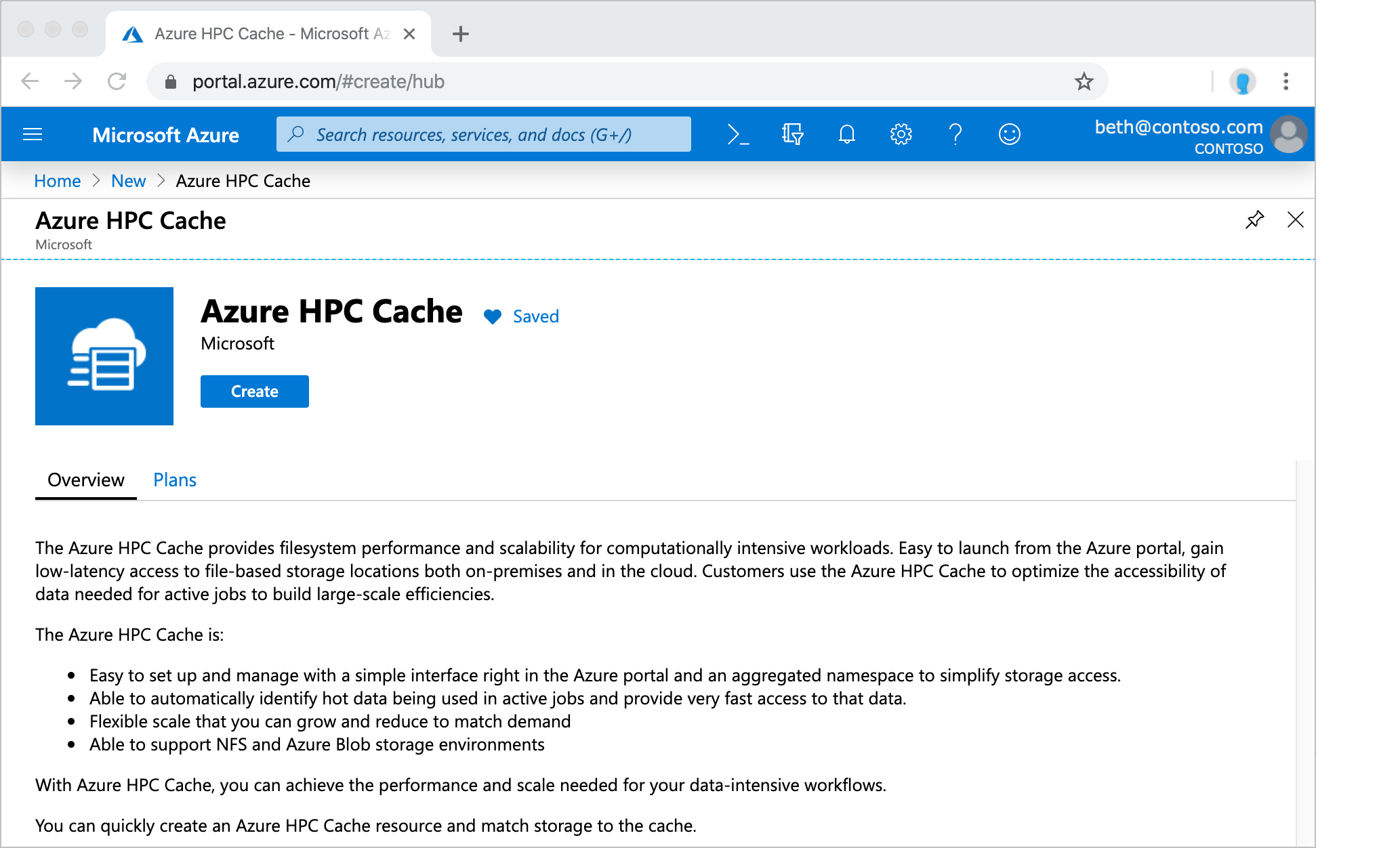Click the Feedback smiley face icon
Image resolution: width=1400 pixels, height=848 pixels.
point(1009,133)
